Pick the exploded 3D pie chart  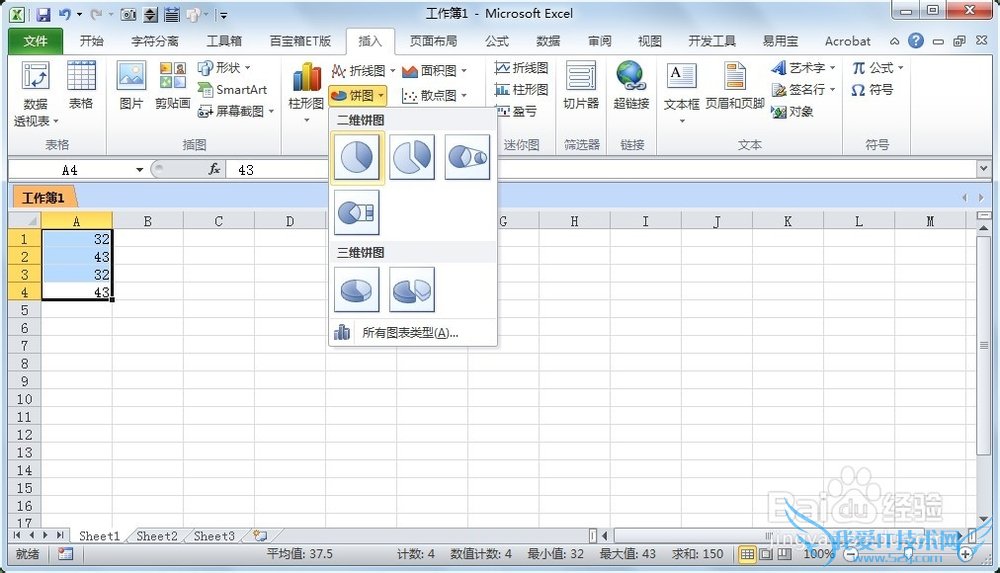[412, 290]
